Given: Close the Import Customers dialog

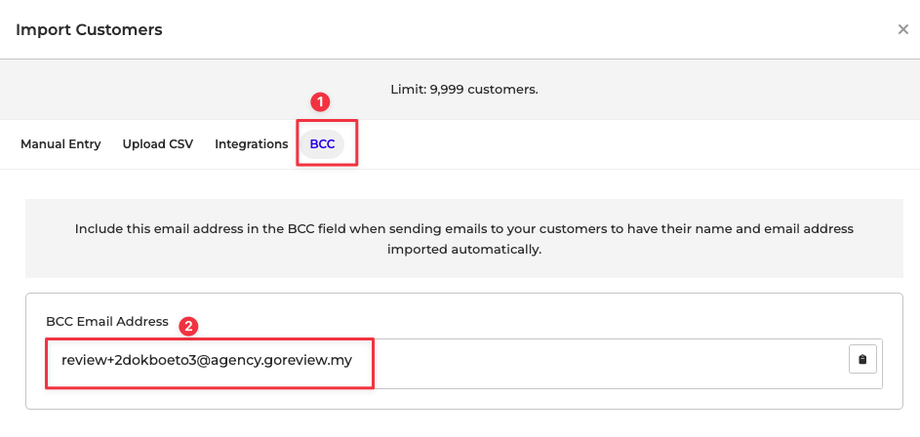Looking at the screenshot, I should (x=902, y=30).
